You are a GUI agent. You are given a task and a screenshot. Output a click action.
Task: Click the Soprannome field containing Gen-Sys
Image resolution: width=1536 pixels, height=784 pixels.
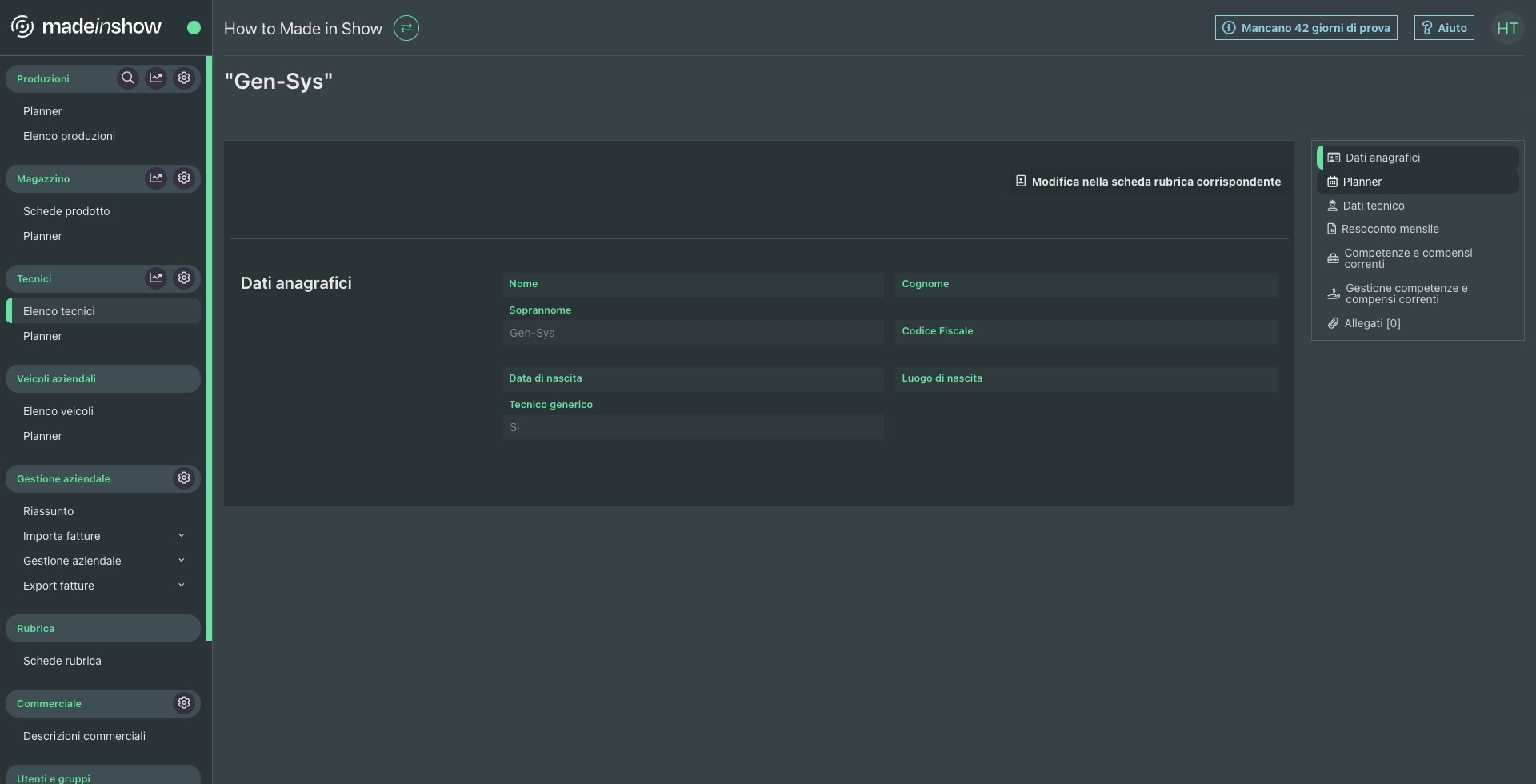pos(692,333)
